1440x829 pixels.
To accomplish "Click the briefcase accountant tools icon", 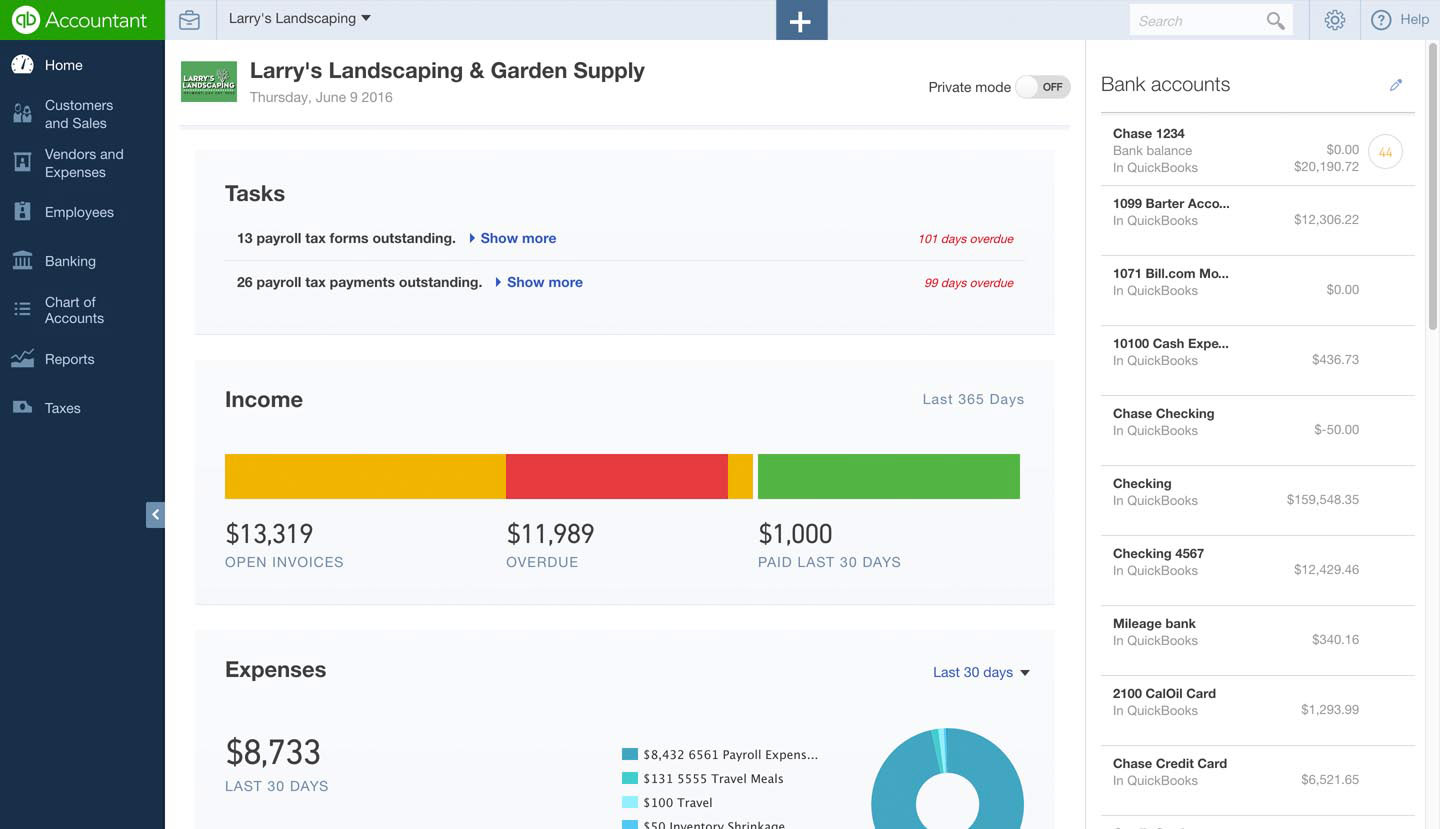I will [x=189, y=20].
